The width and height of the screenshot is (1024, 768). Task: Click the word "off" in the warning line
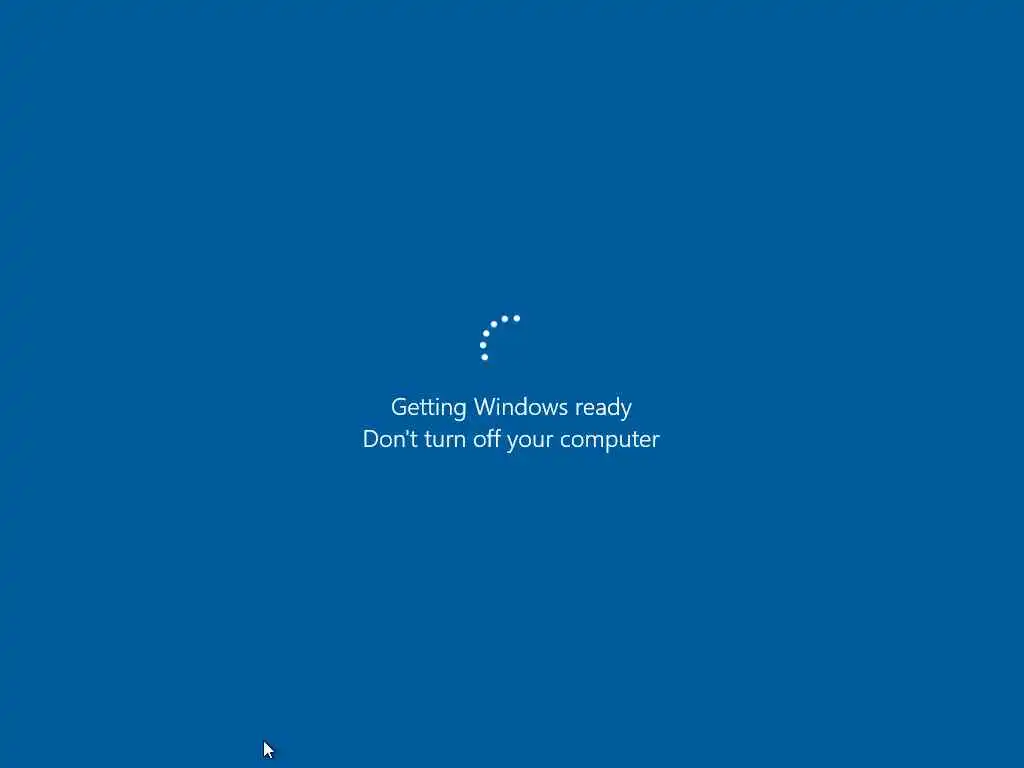pos(487,439)
